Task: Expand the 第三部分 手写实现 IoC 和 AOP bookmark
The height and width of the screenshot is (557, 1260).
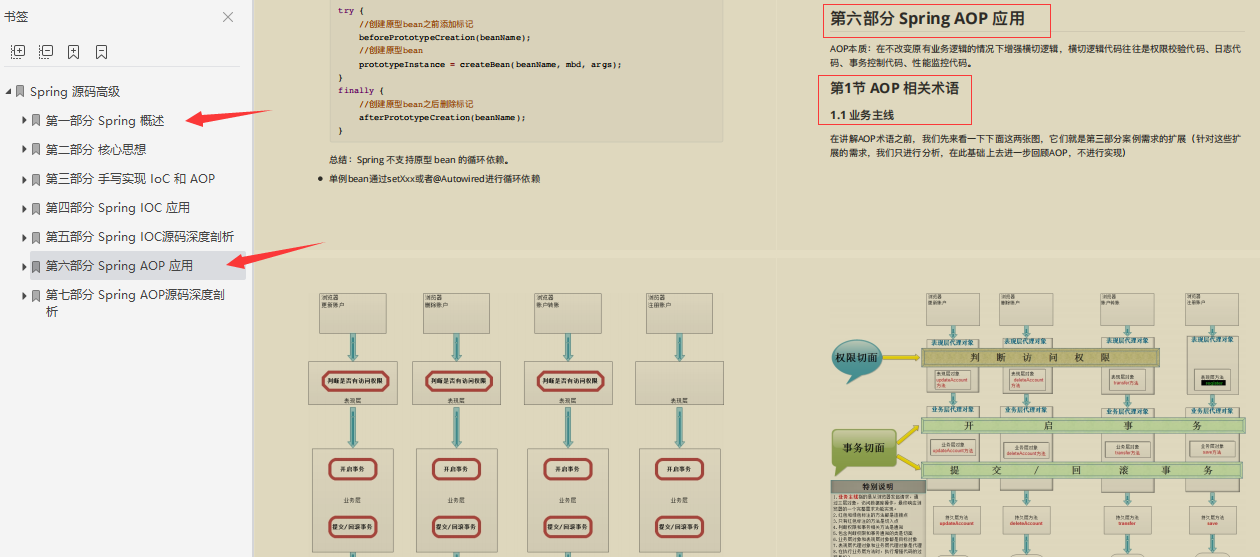Action: 24,178
